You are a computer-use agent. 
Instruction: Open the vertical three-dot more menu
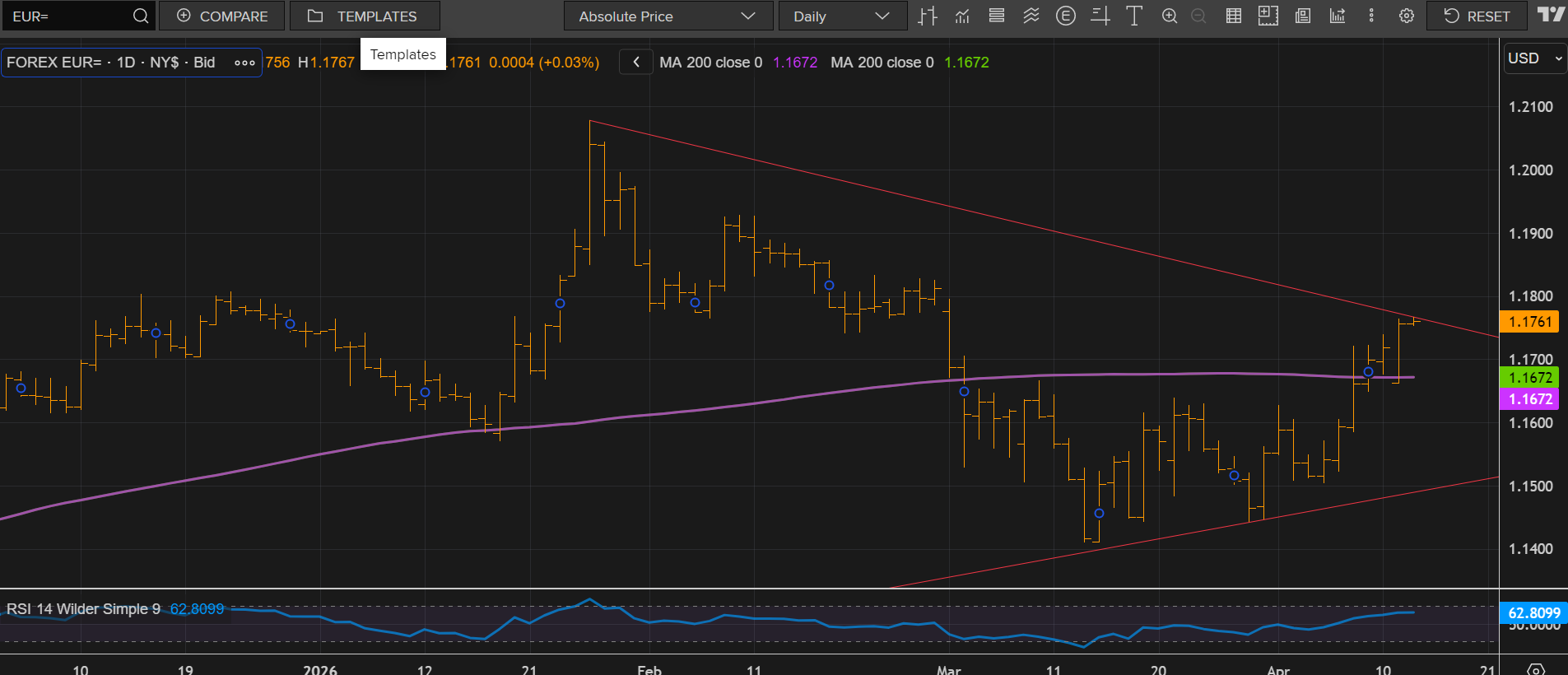[x=1371, y=16]
